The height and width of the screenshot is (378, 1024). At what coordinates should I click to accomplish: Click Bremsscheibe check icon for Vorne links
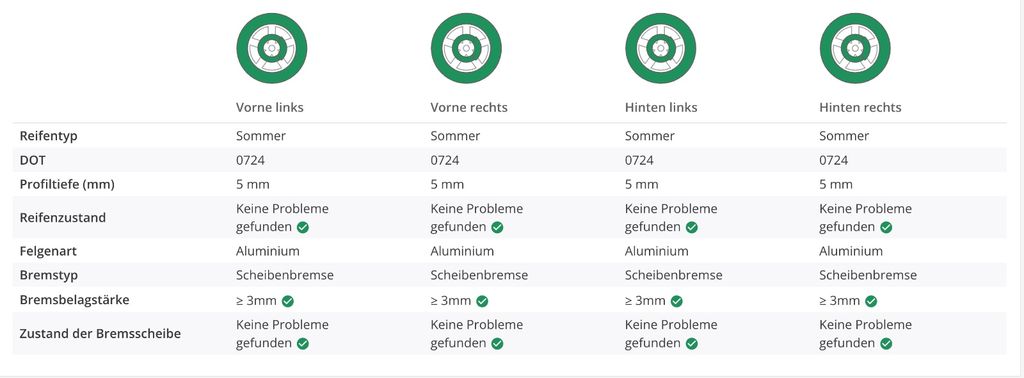tap(303, 343)
